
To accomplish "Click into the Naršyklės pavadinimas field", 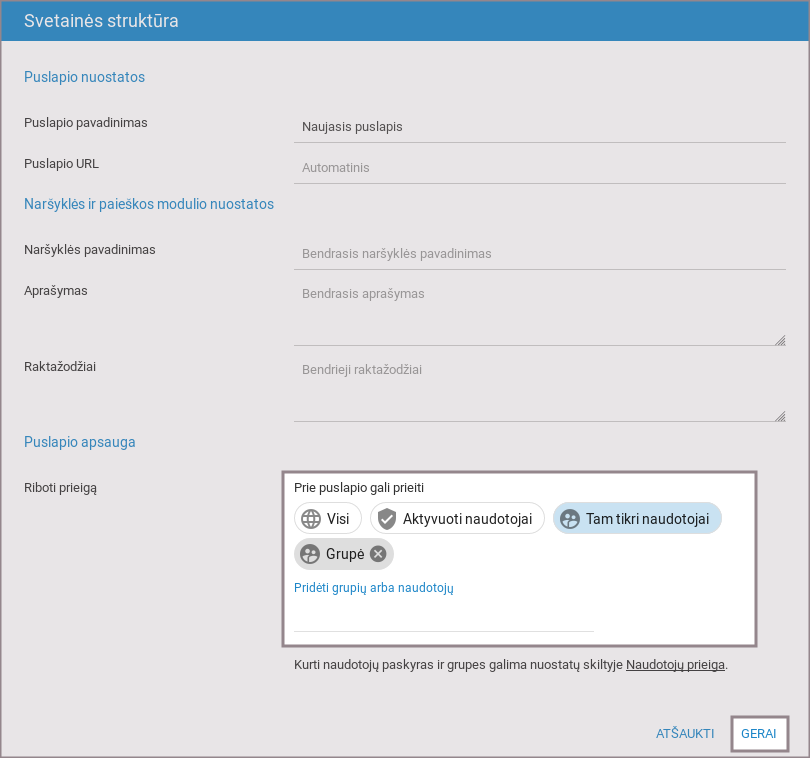I will click(540, 254).
